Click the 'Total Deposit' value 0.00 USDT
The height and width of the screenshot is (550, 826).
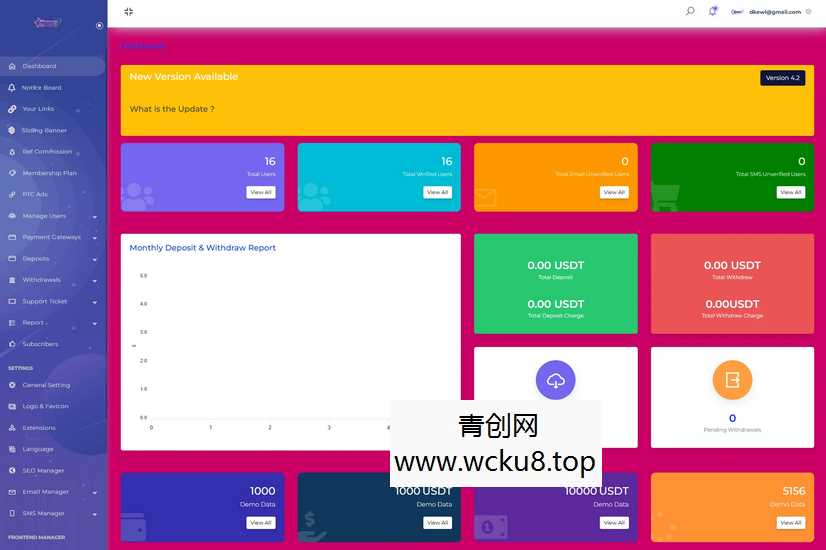tap(556, 265)
